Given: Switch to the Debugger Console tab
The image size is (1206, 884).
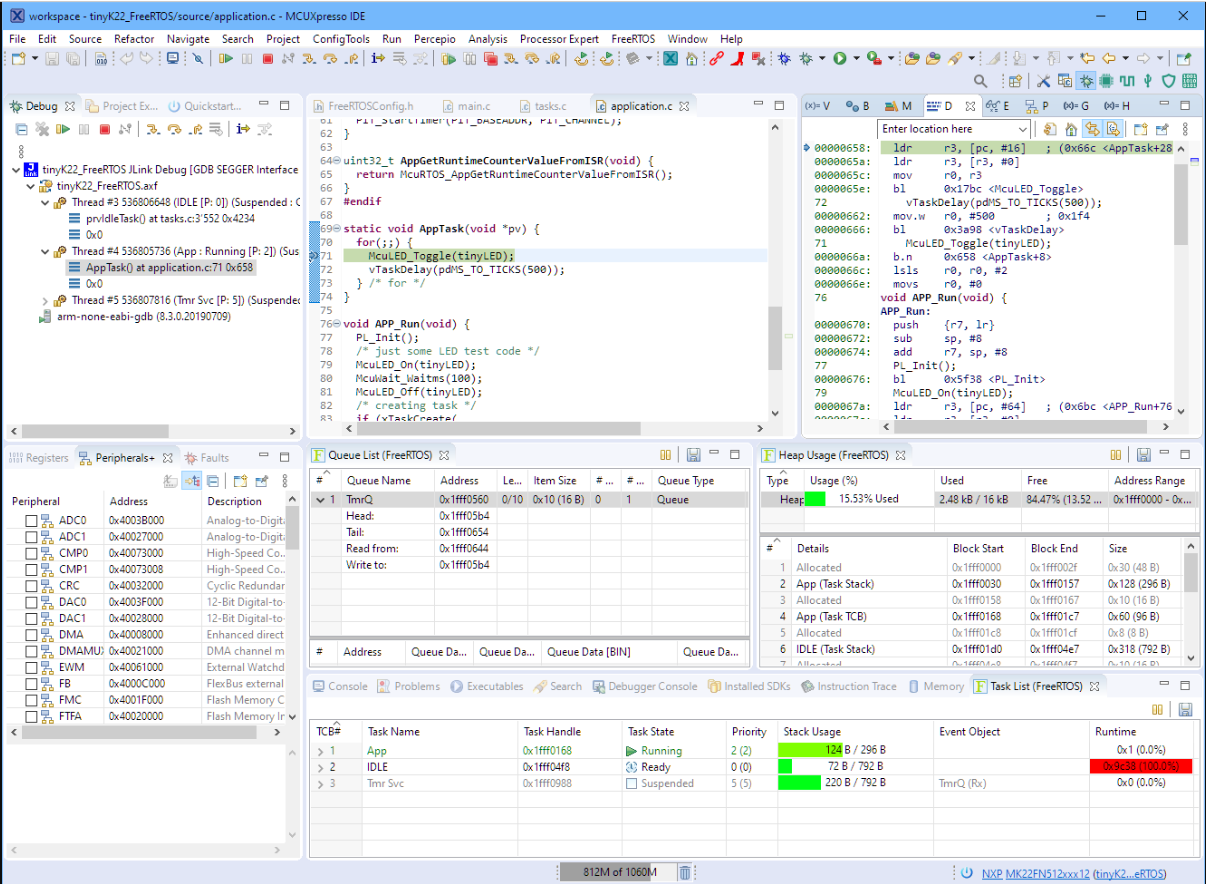Looking at the screenshot, I should tap(645, 686).
